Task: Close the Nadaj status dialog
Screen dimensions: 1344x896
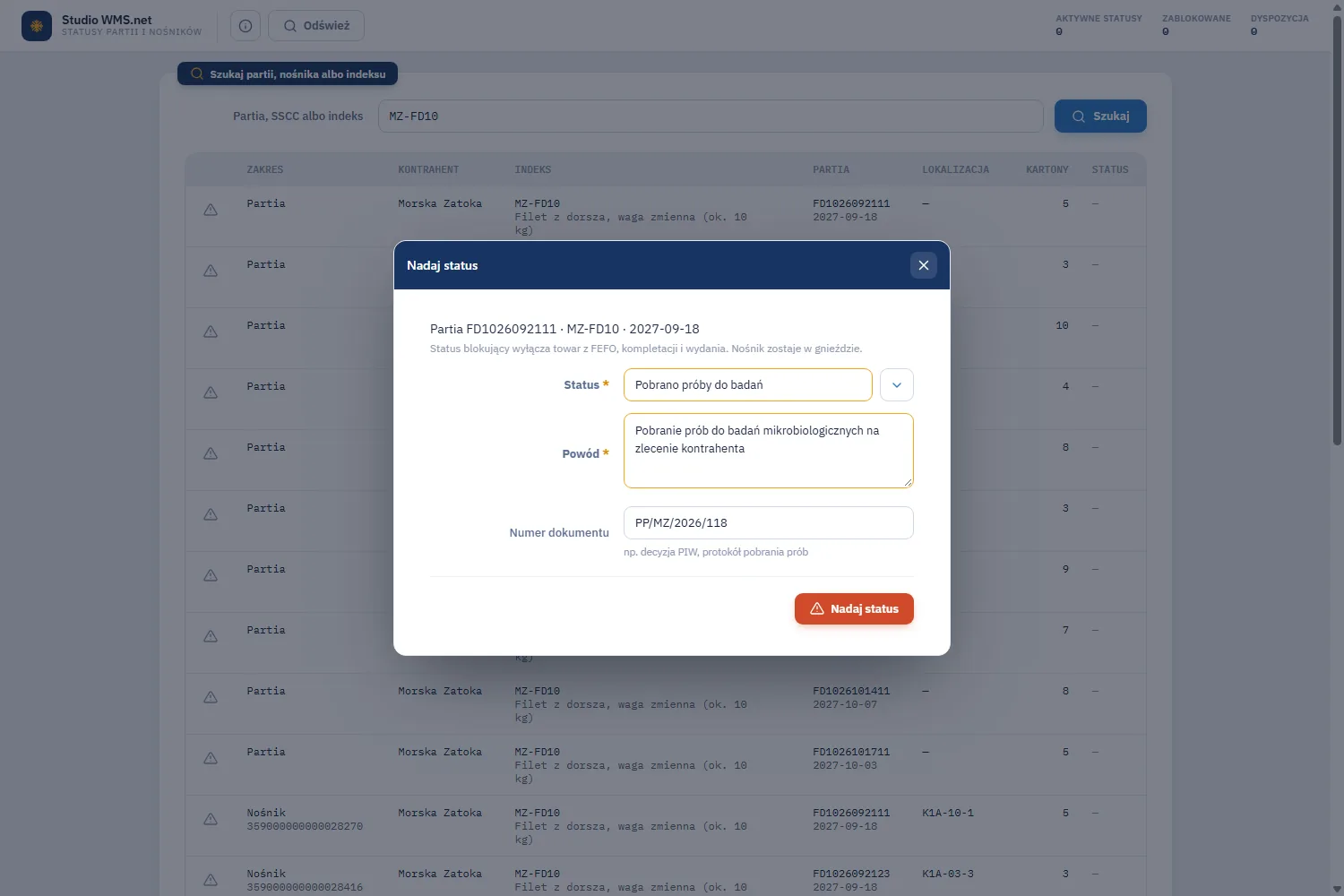Action: pyautogui.click(x=924, y=265)
